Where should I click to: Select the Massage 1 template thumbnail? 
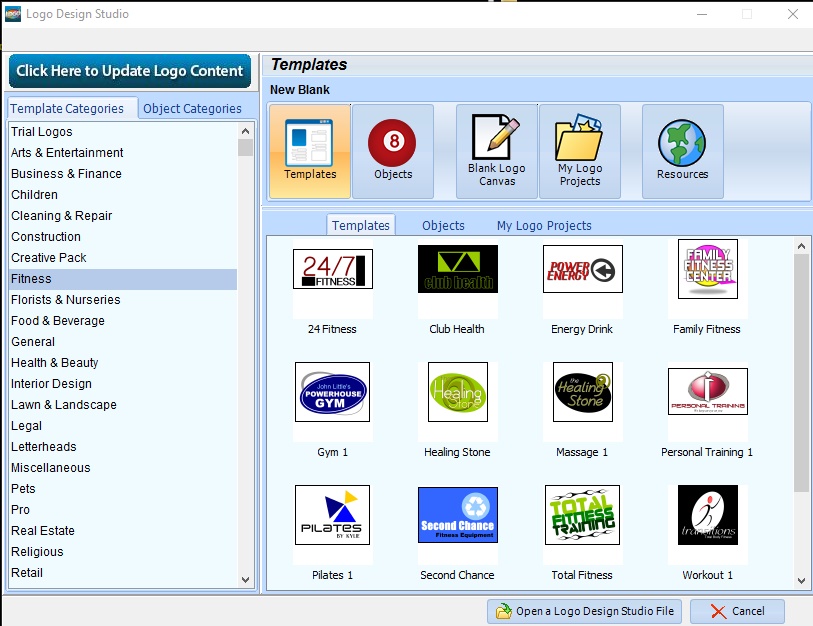point(583,392)
